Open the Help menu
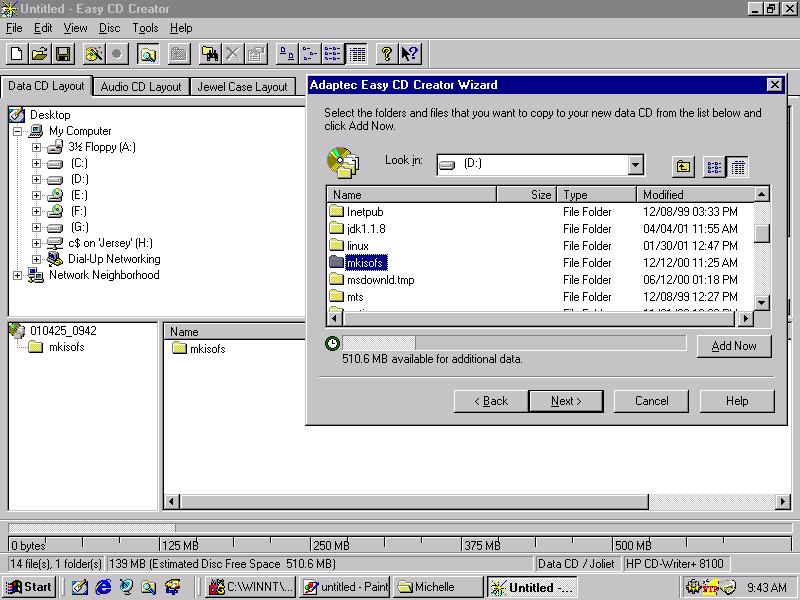 (181, 28)
